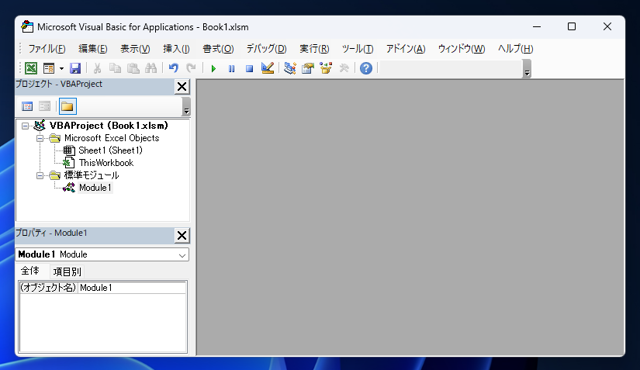Switch to the 全体 properties tab
640x370 pixels.
tap(30, 271)
